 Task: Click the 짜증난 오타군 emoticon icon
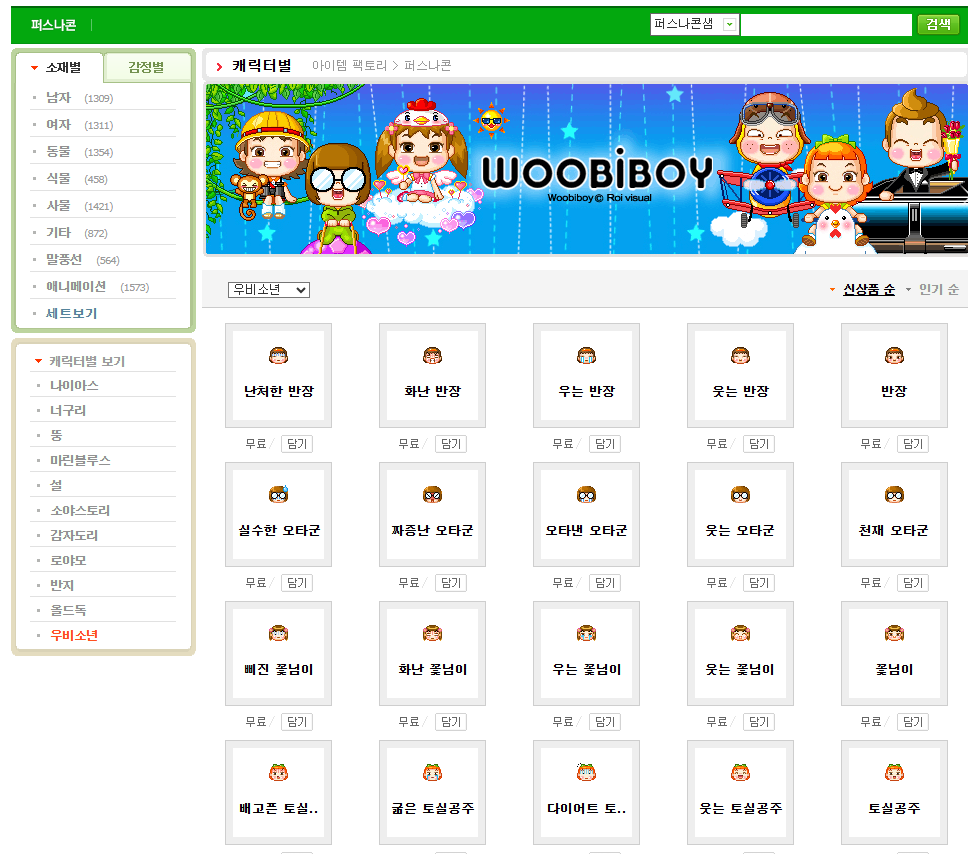pyautogui.click(x=432, y=495)
